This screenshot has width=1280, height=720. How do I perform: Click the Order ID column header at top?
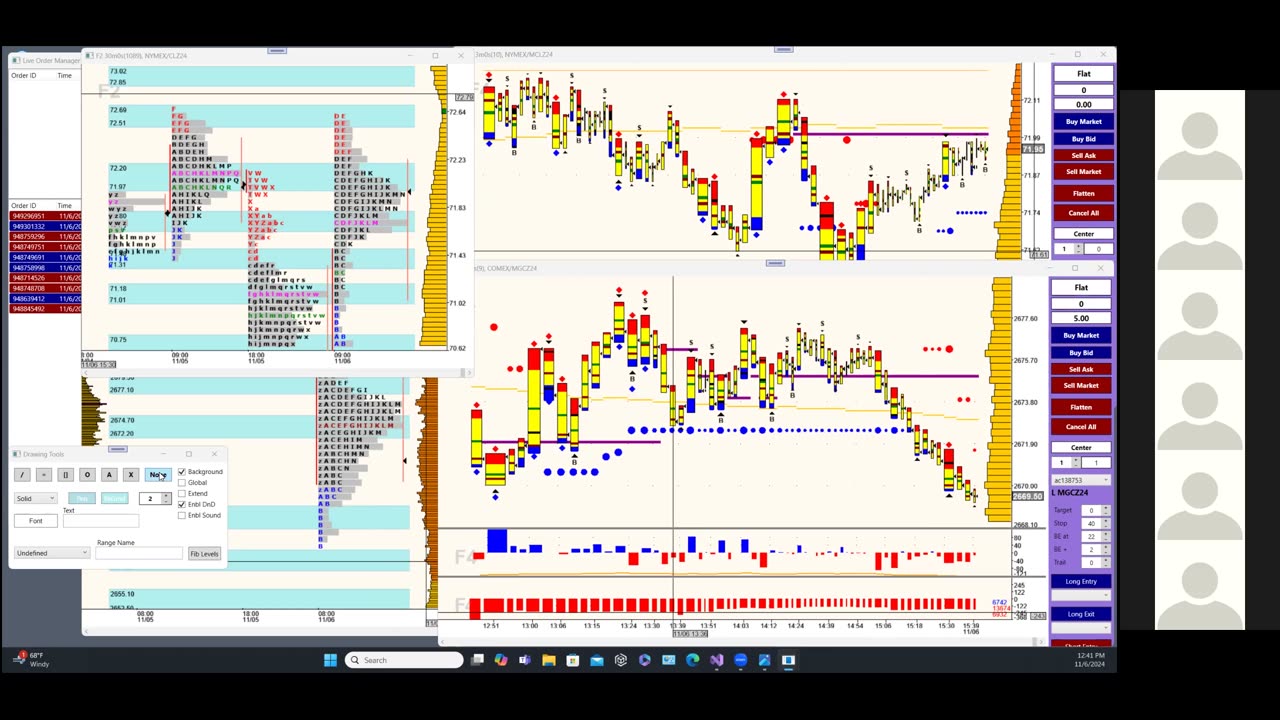[24, 76]
